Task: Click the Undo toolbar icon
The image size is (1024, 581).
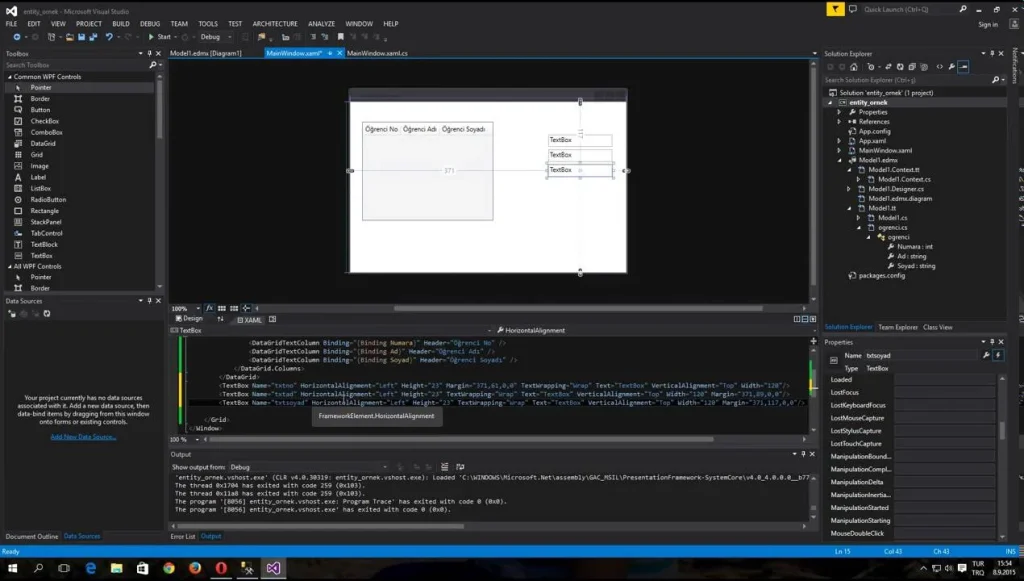Action: 109,37
